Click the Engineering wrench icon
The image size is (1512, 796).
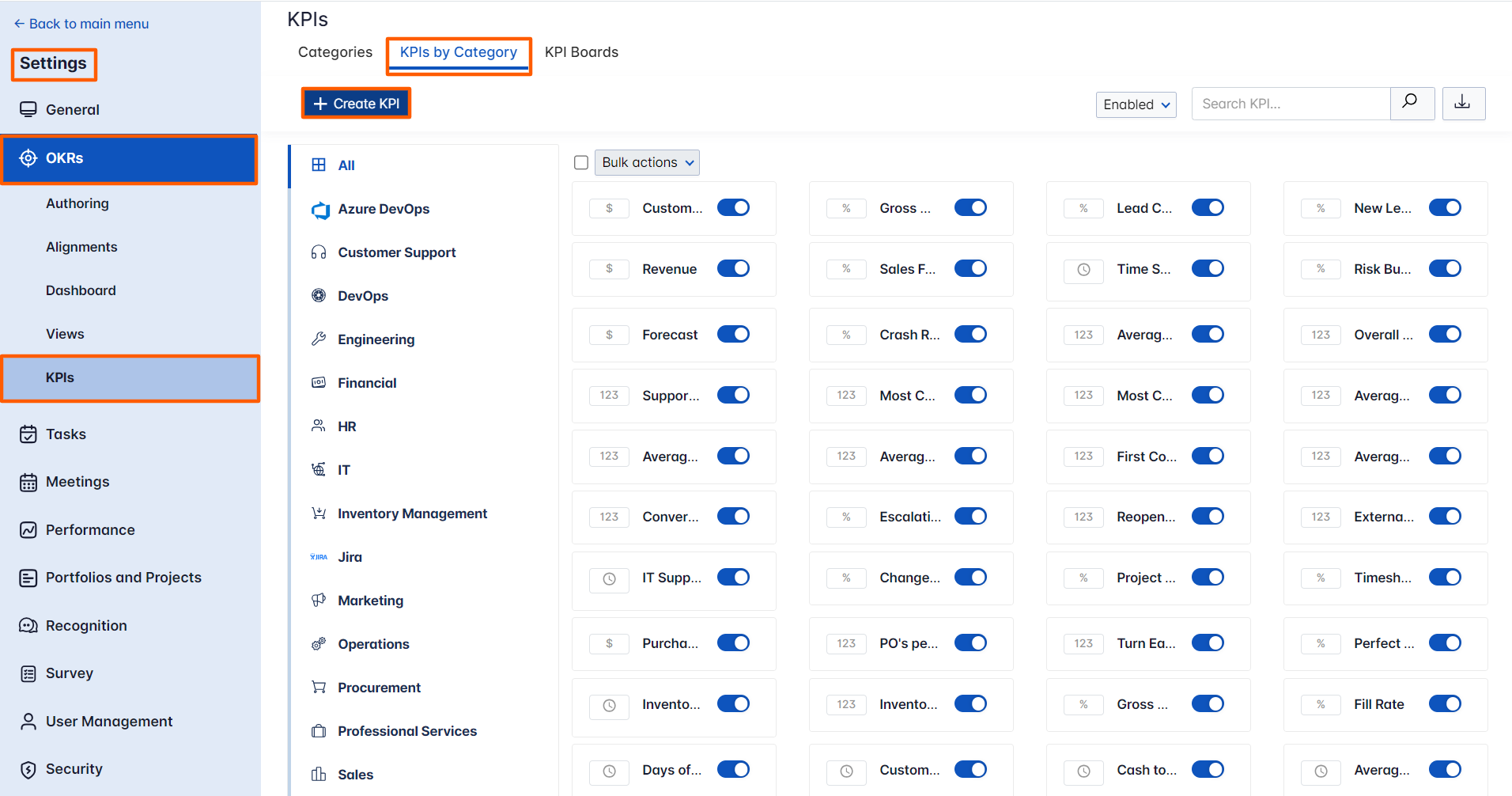pos(319,339)
